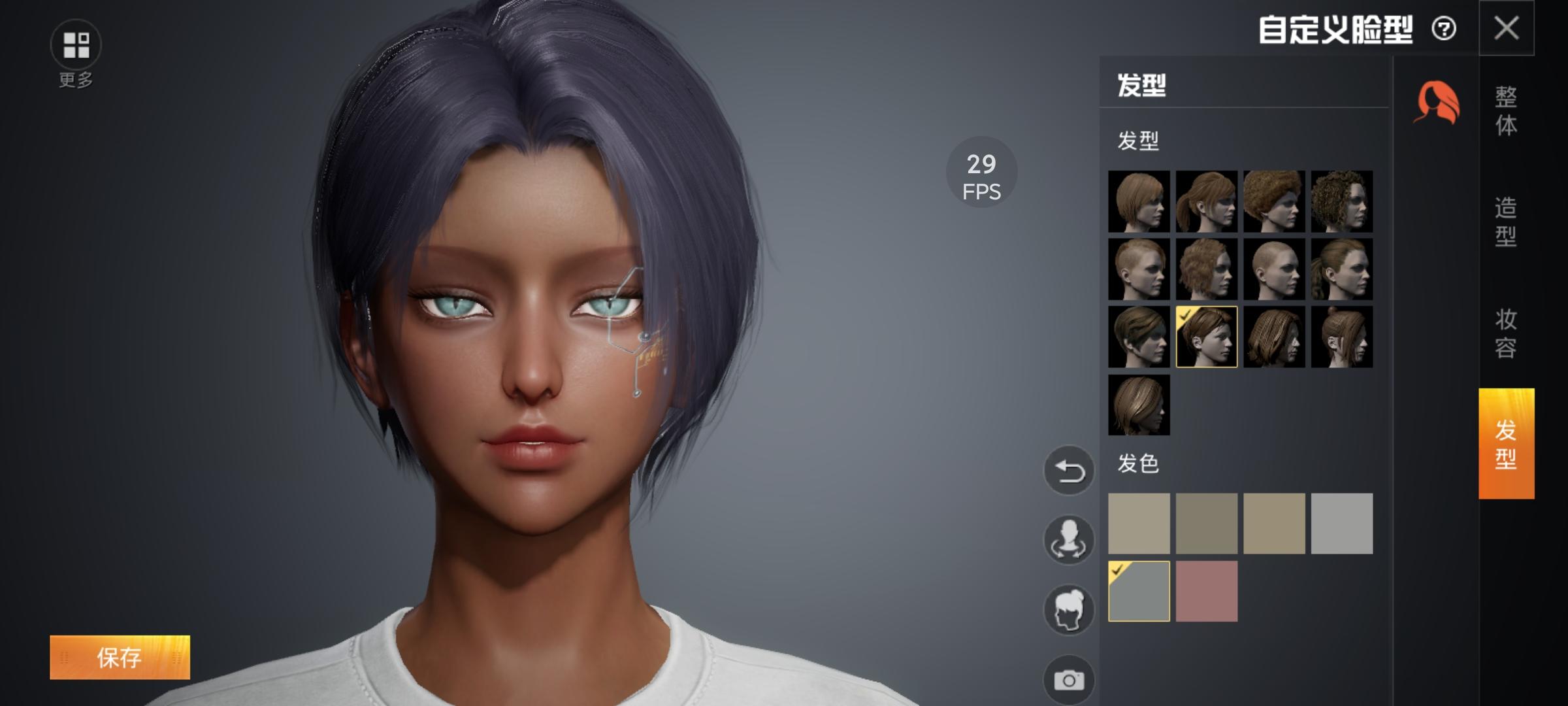1568x706 pixels.
Task: Click the camera screenshot icon
Action: click(1069, 680)
